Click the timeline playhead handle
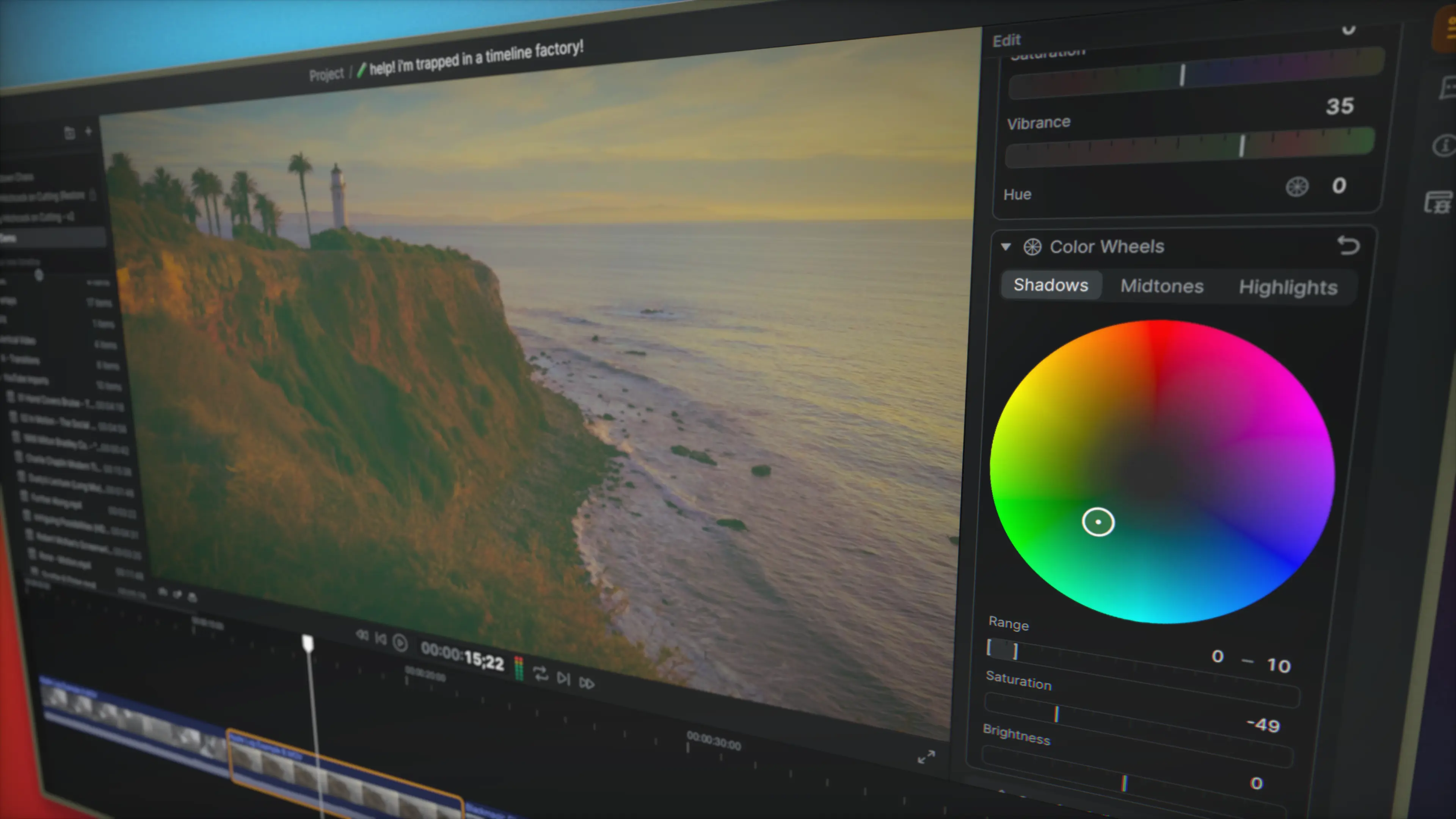Screen dimensions: 1456x819 (x=308, y=643)
